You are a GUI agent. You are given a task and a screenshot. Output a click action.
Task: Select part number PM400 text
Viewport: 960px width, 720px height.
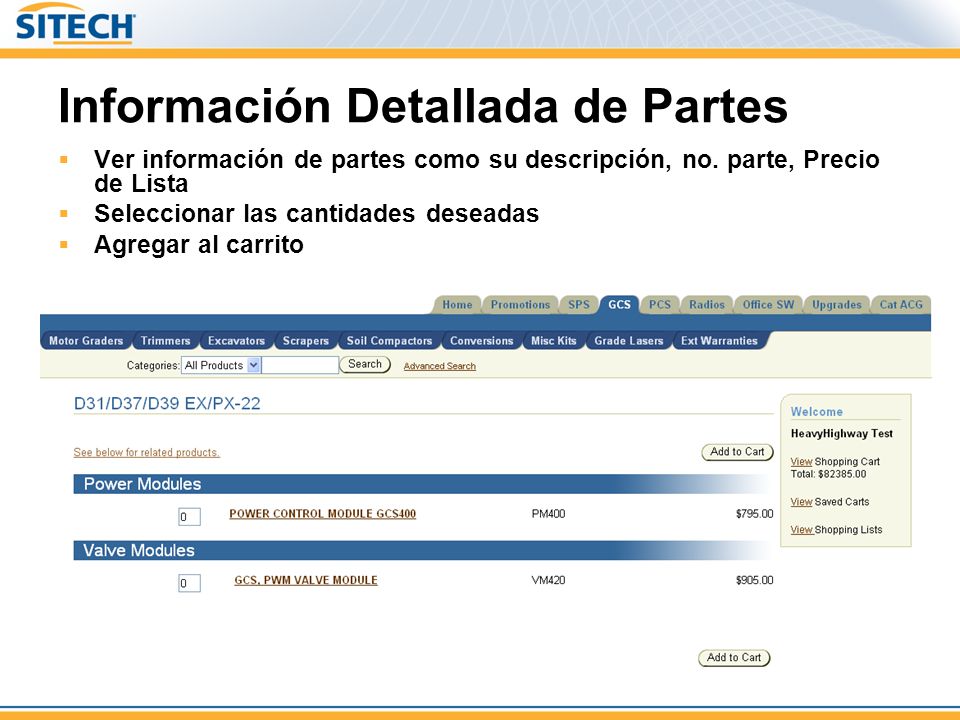coord(549,514)
